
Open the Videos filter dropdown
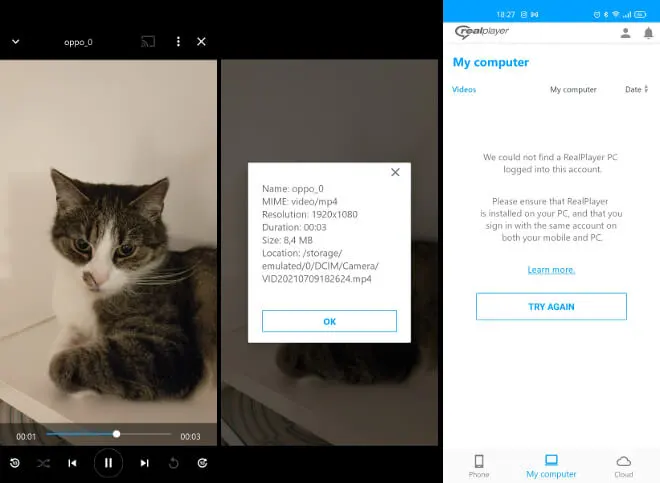[x=464, y=89]
